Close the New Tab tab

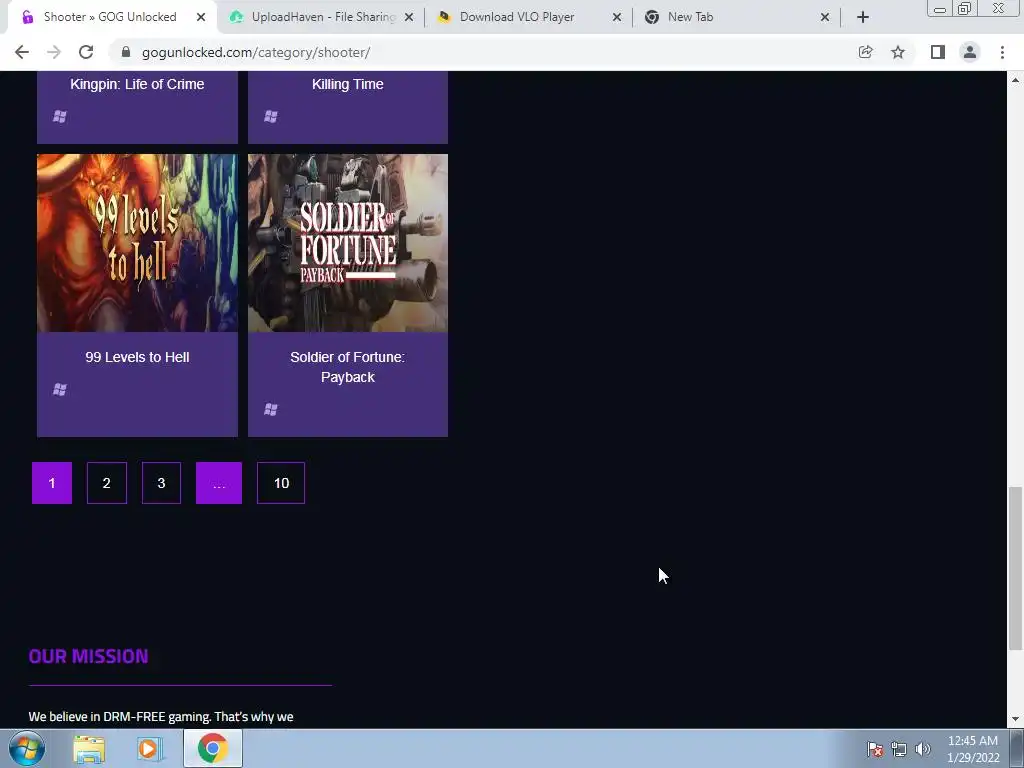point(825,17)
